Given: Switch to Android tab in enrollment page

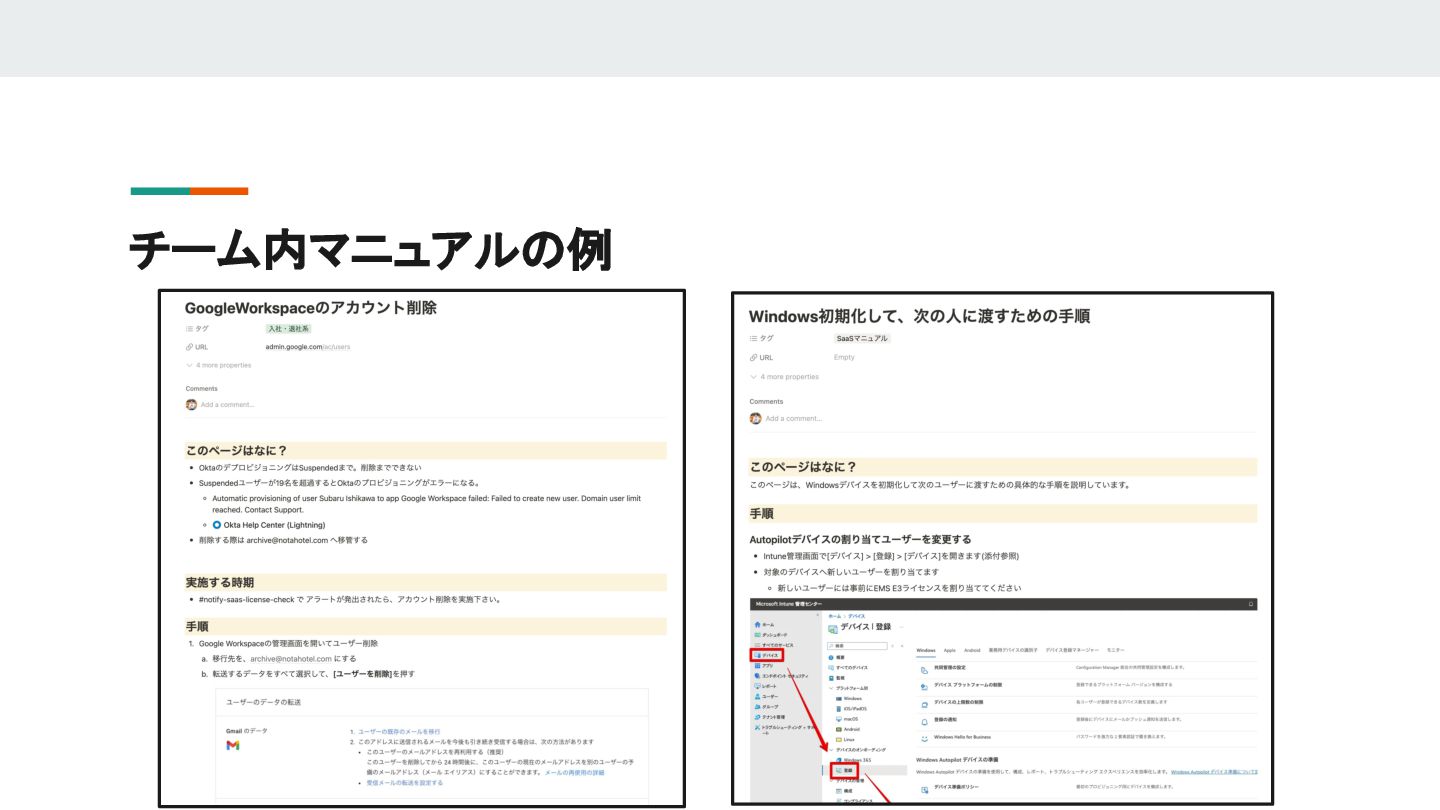Looking at the screenshot, I should point(972,650).
